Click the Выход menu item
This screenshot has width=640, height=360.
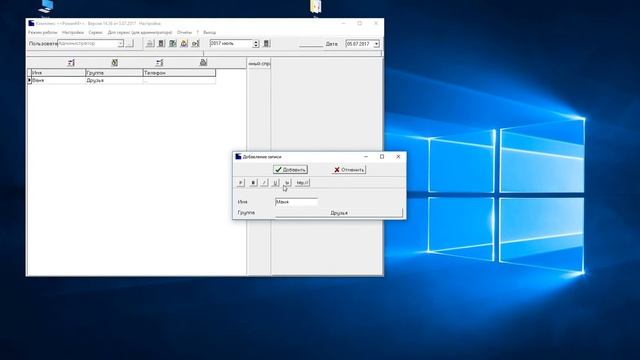click(209, 32)
